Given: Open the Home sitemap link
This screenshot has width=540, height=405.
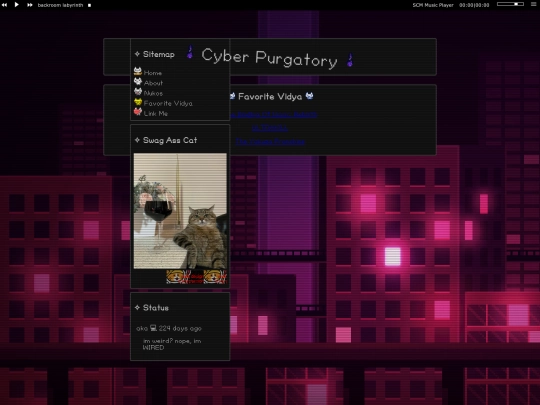Looking at the screenshot, I should click(153, 73).
